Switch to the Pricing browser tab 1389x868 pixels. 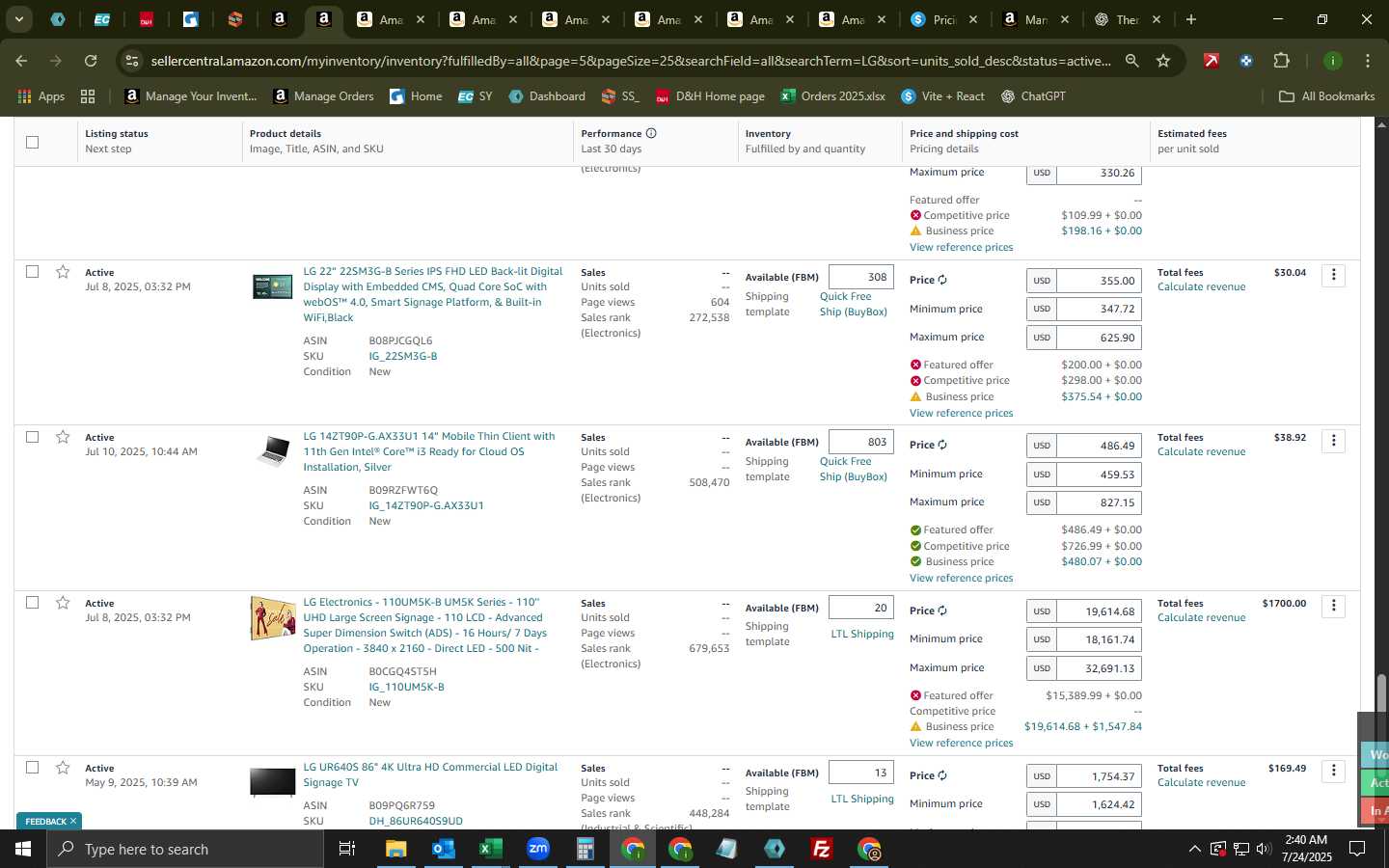(x=944, y=19)
